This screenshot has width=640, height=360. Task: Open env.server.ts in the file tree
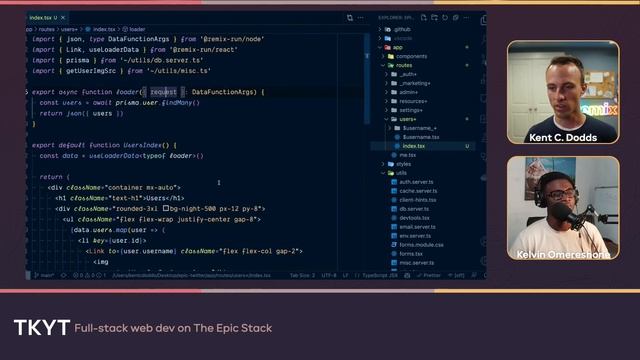tap(423, 236)
